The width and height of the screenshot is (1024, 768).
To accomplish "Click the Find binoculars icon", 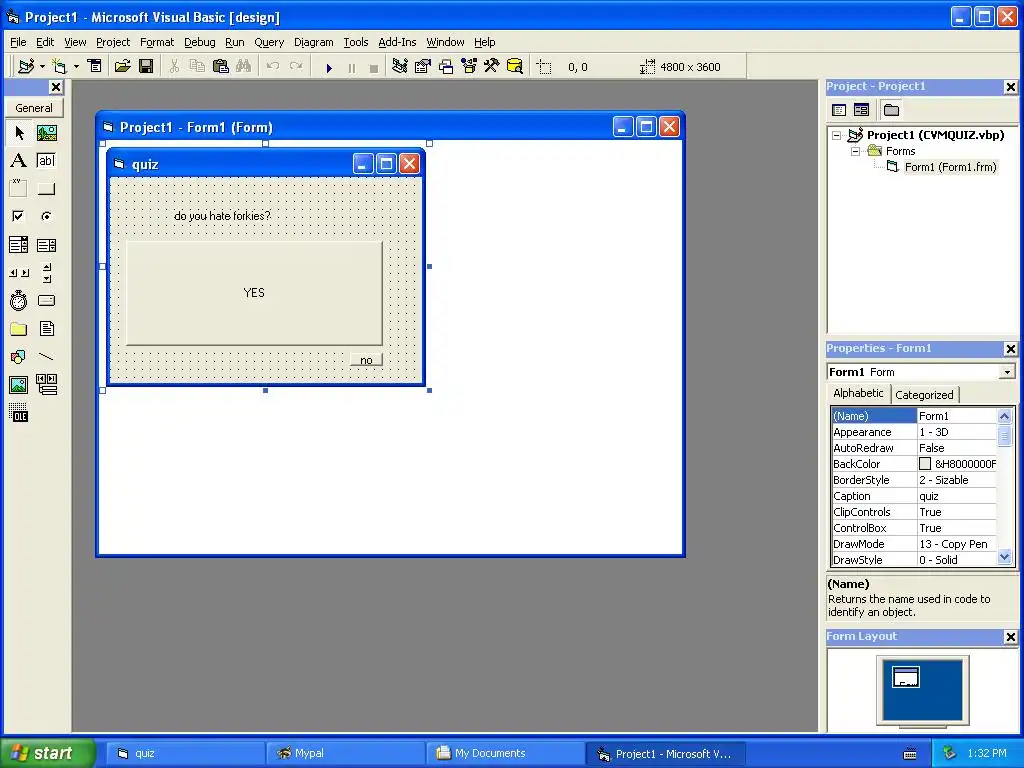I will pos(244,66).
